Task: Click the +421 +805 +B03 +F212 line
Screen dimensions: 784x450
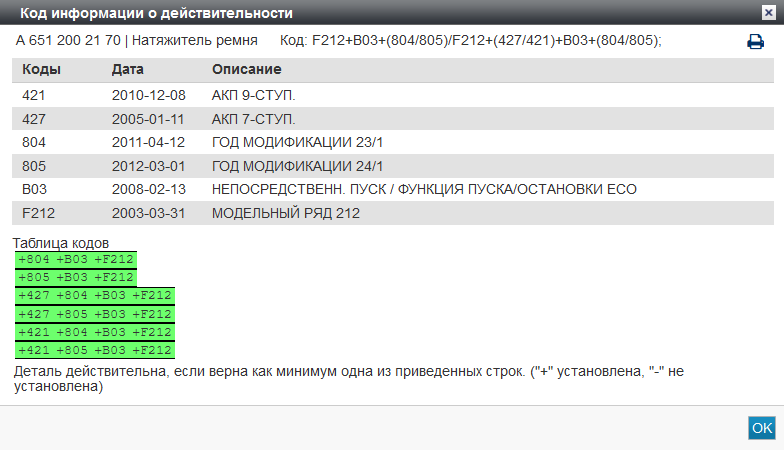Action: coord(95,350)
